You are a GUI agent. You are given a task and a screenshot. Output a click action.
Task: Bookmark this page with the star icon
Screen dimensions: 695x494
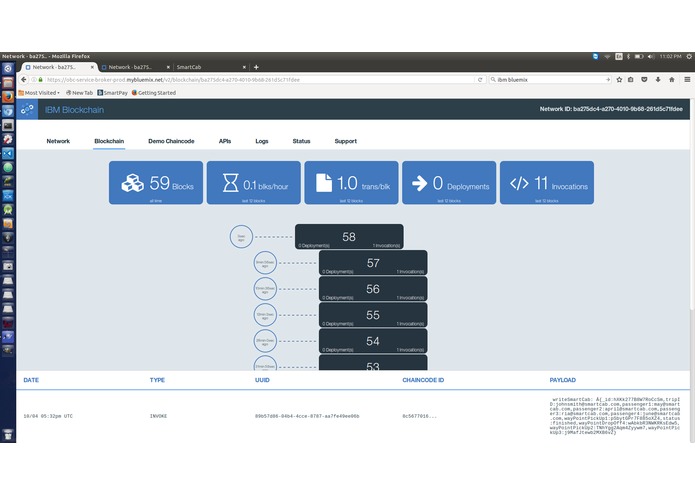(619, 80)
